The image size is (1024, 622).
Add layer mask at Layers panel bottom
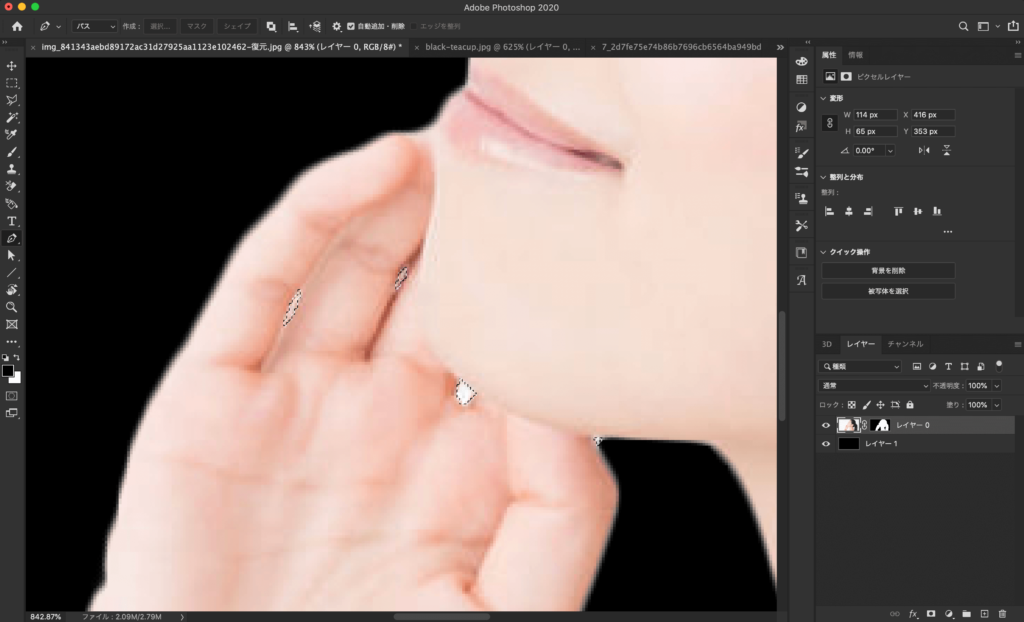coord(931,614)
